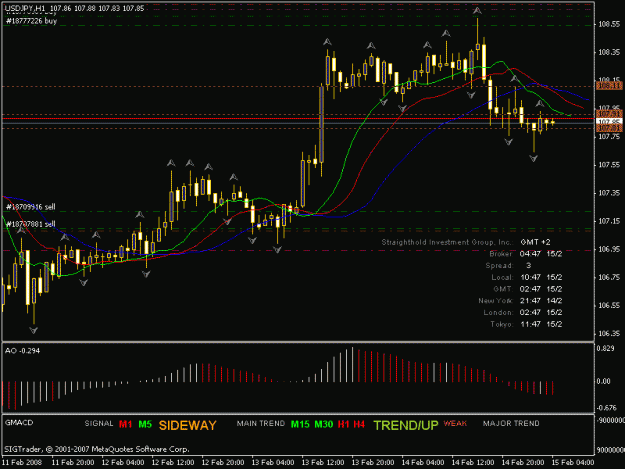Screen dimensions: 625x469
Task: Click the SIGNAL label
Action: [x=99, y=424]
